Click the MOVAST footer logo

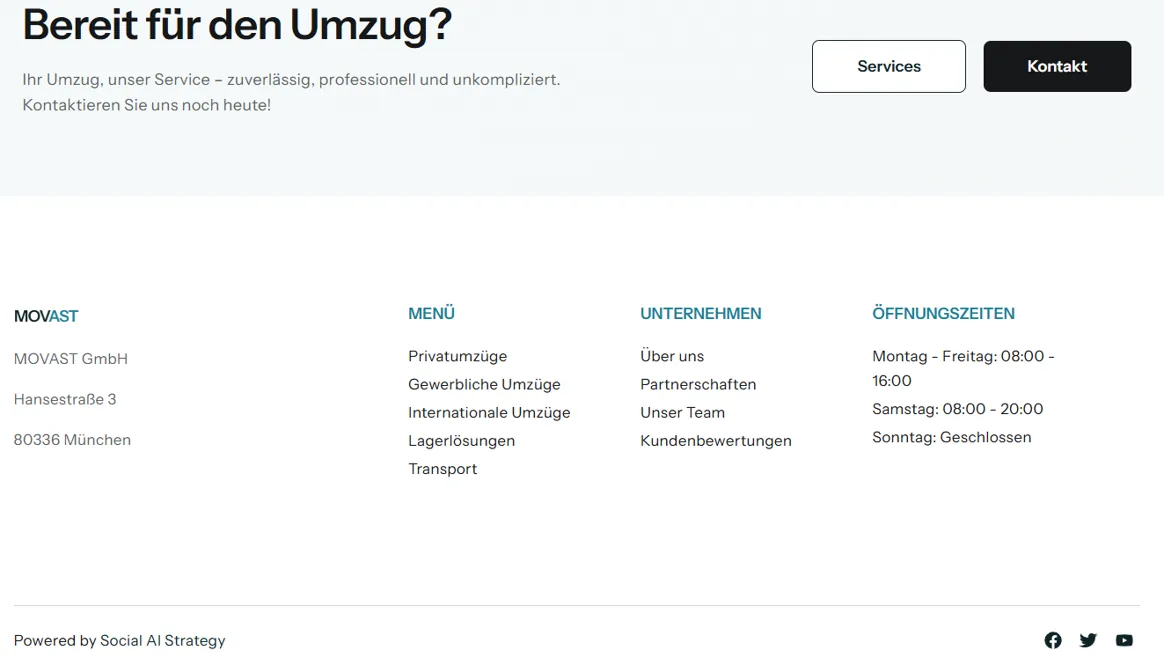[46, 316]
